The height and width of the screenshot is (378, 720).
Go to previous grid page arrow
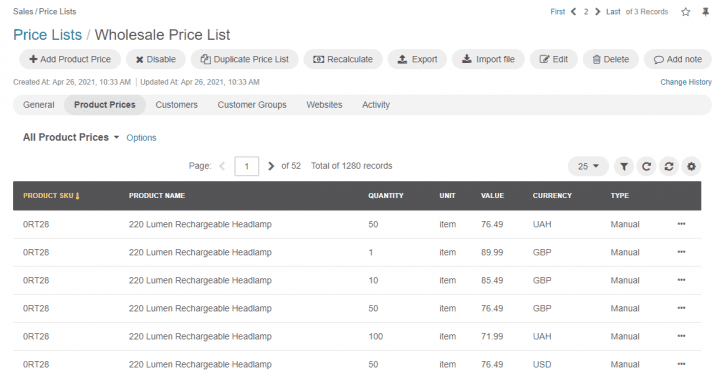pos(222,166)
